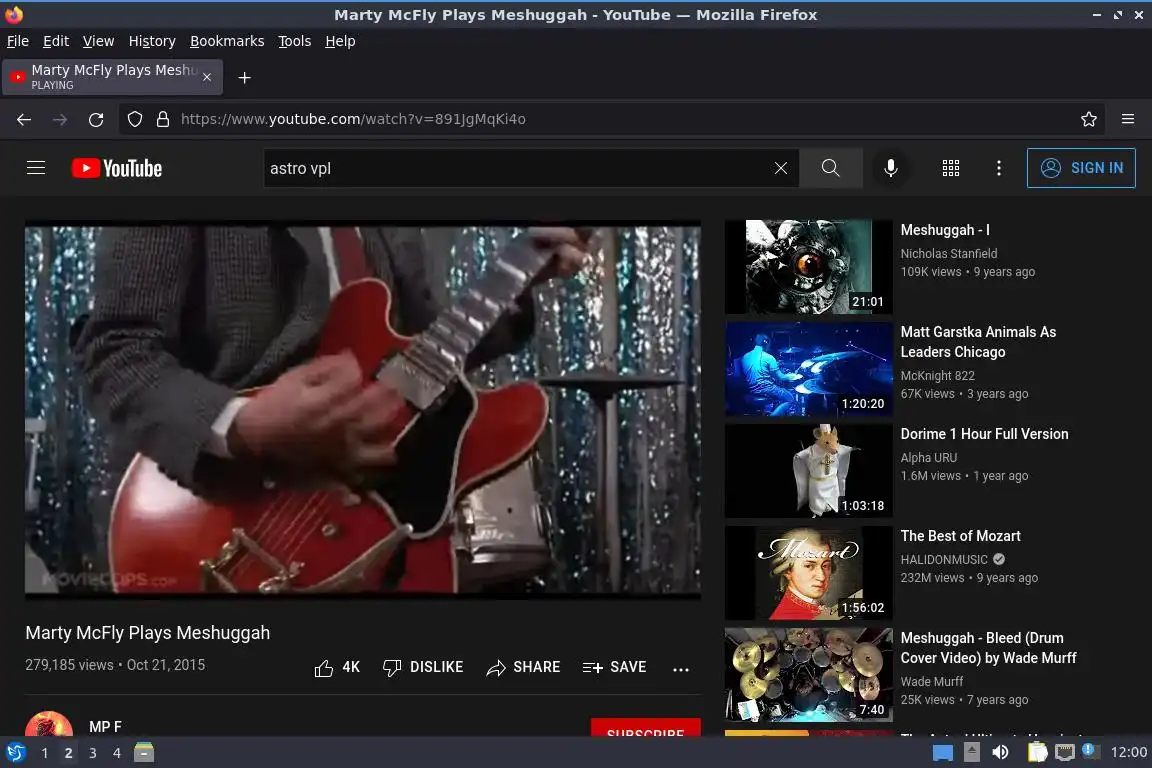The width and height of the screenshot is (1152, 768).
Task: Save video to a playlist
Action: (614, 667)
